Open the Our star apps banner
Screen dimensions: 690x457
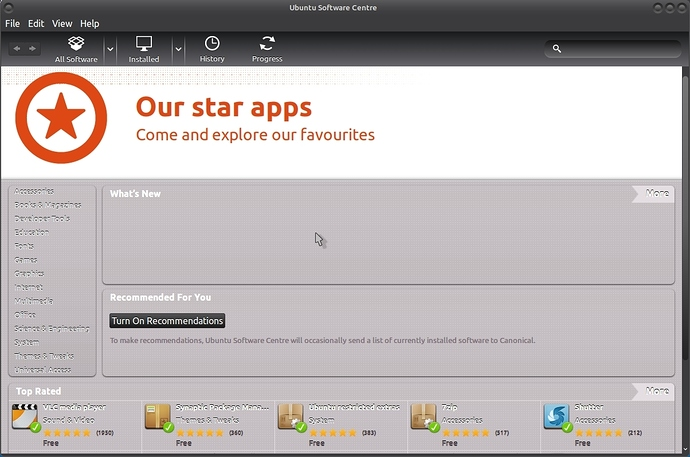coord(341,121)
